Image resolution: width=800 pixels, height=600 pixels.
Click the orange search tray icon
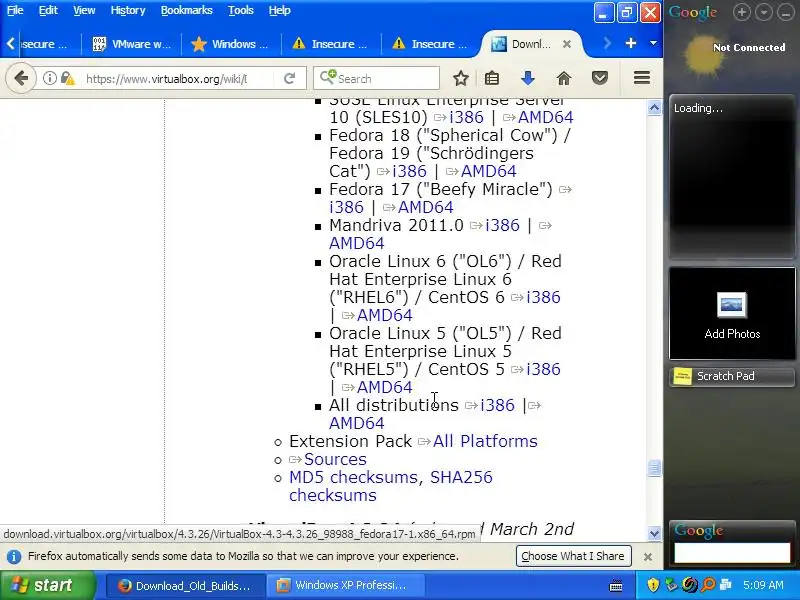pos(708,585)
